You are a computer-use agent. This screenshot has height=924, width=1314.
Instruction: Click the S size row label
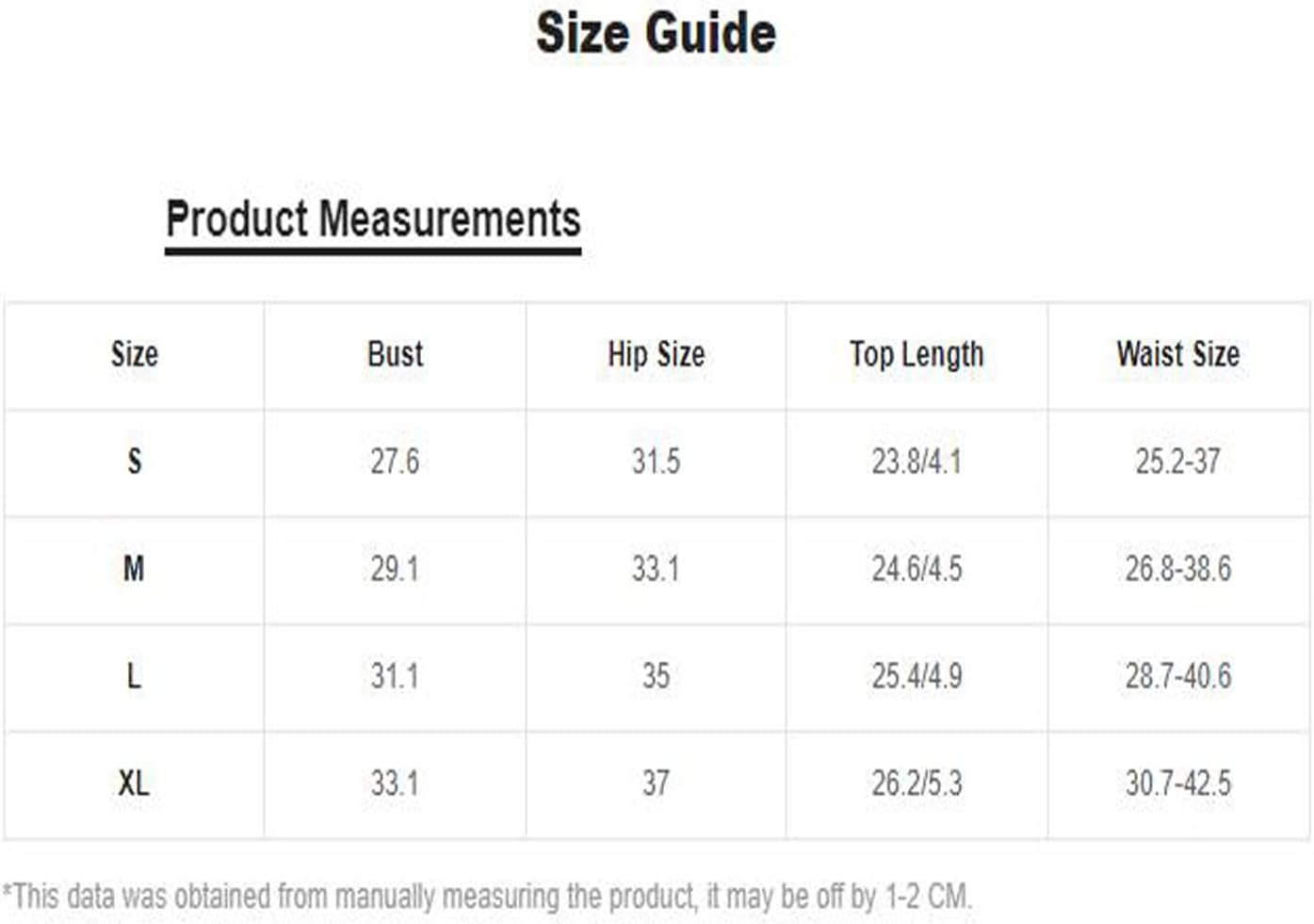[x=134, y=462]
